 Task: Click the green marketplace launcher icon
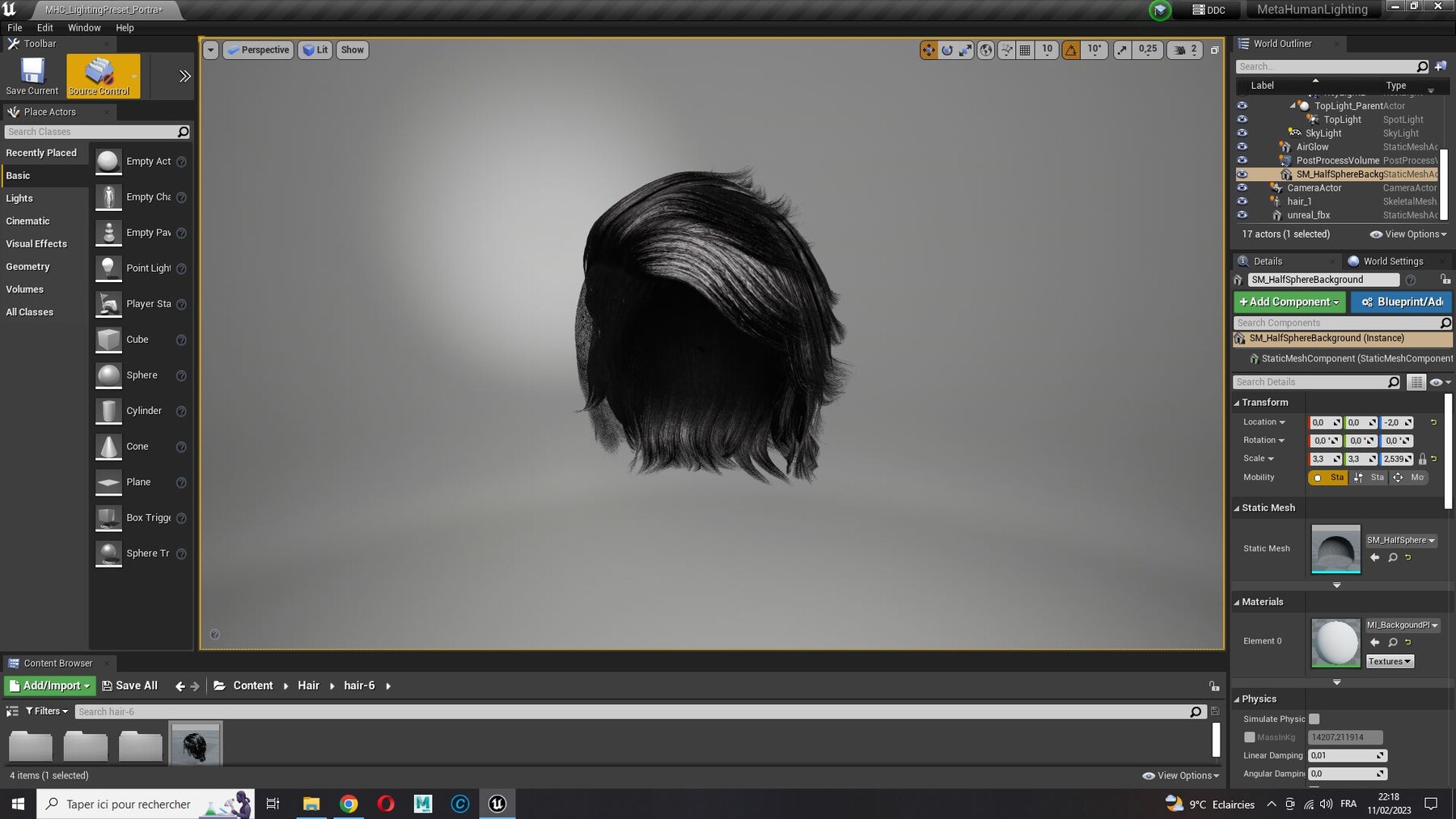[x=1160, y=10]
